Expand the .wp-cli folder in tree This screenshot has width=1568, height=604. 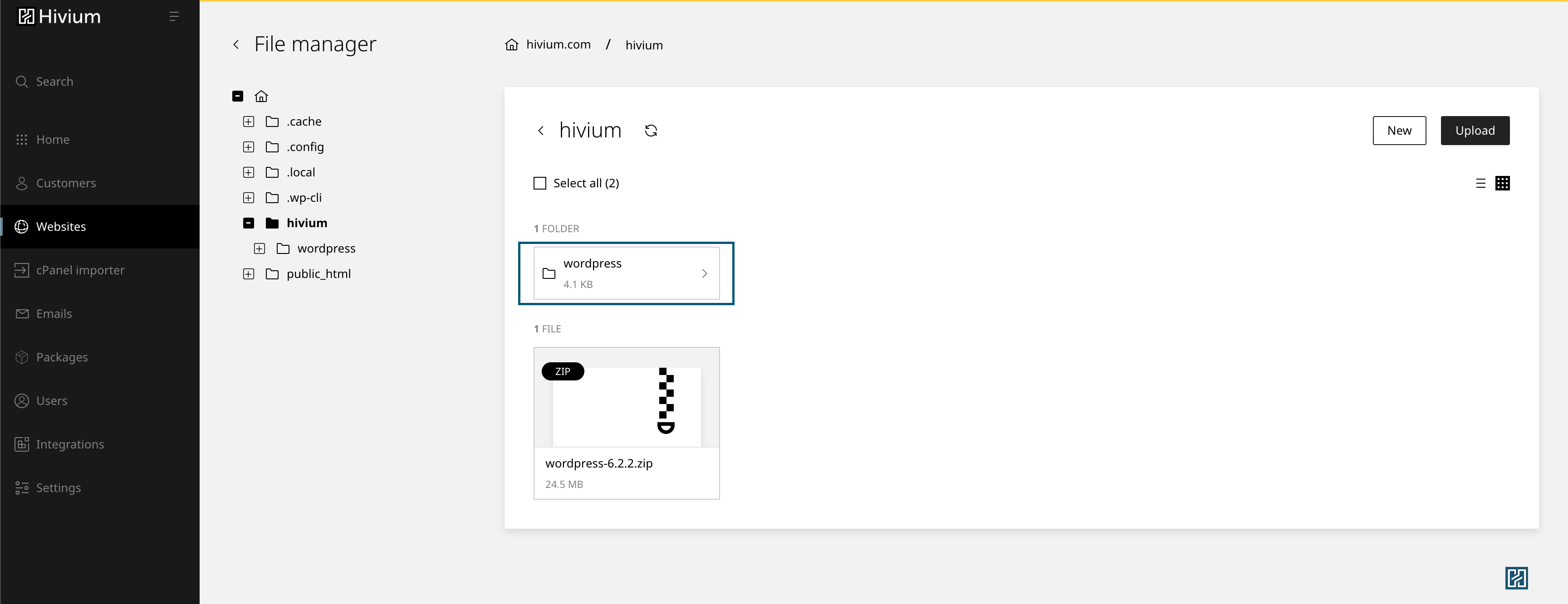coord(248,198)
